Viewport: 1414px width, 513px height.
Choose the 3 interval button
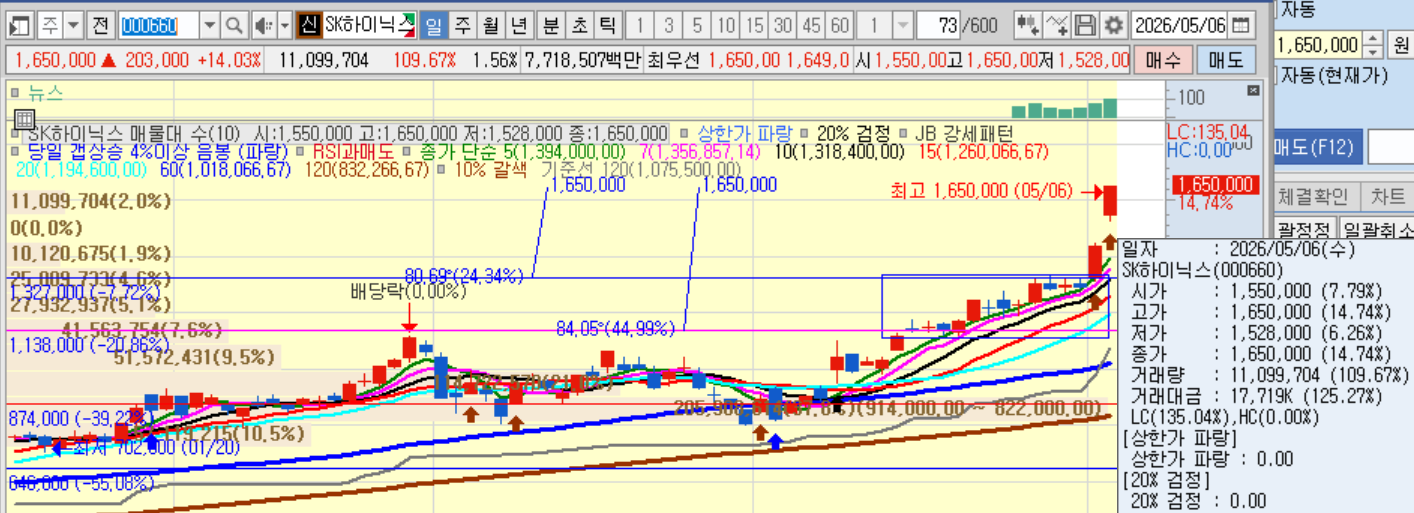[669, 25]
